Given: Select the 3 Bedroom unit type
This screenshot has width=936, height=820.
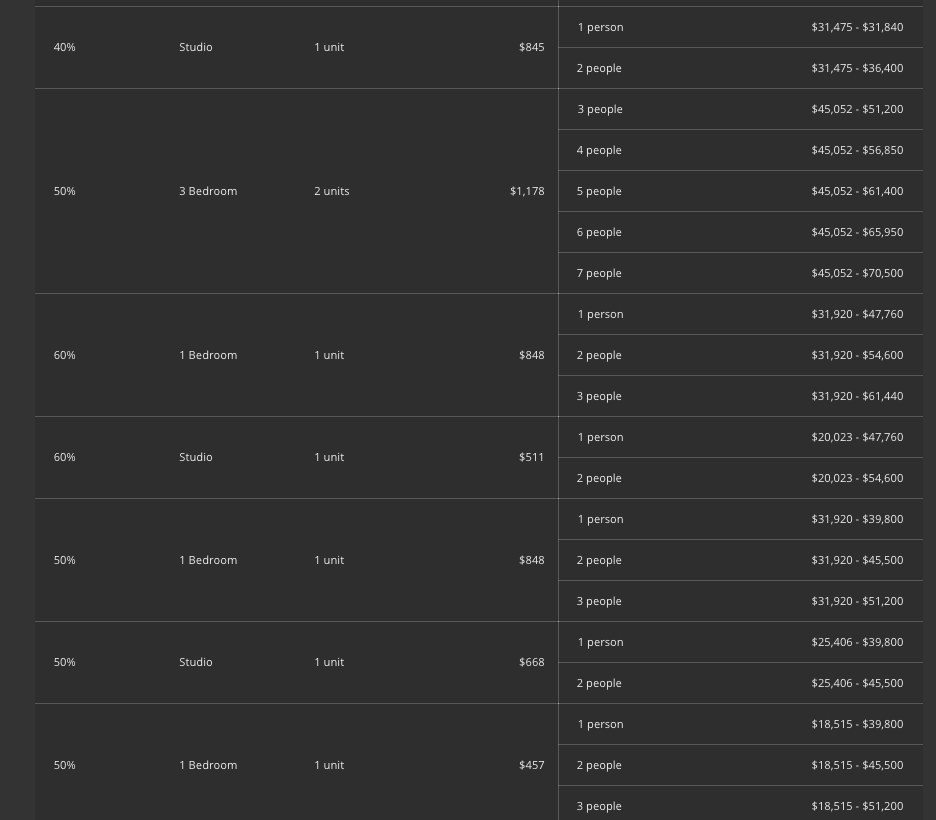Looking at the screenshot, I should click(208, 191).
